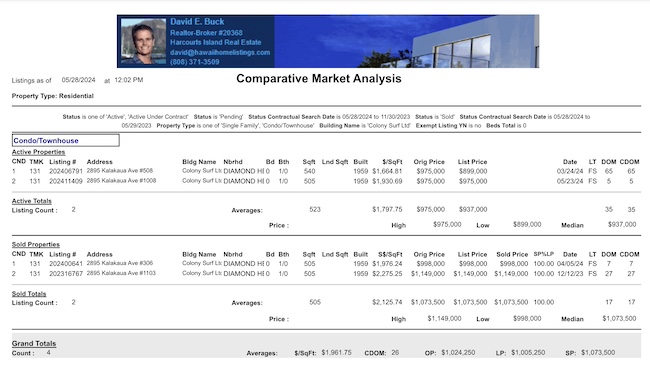Click the $1,930.69 price per sqft value

387,181
